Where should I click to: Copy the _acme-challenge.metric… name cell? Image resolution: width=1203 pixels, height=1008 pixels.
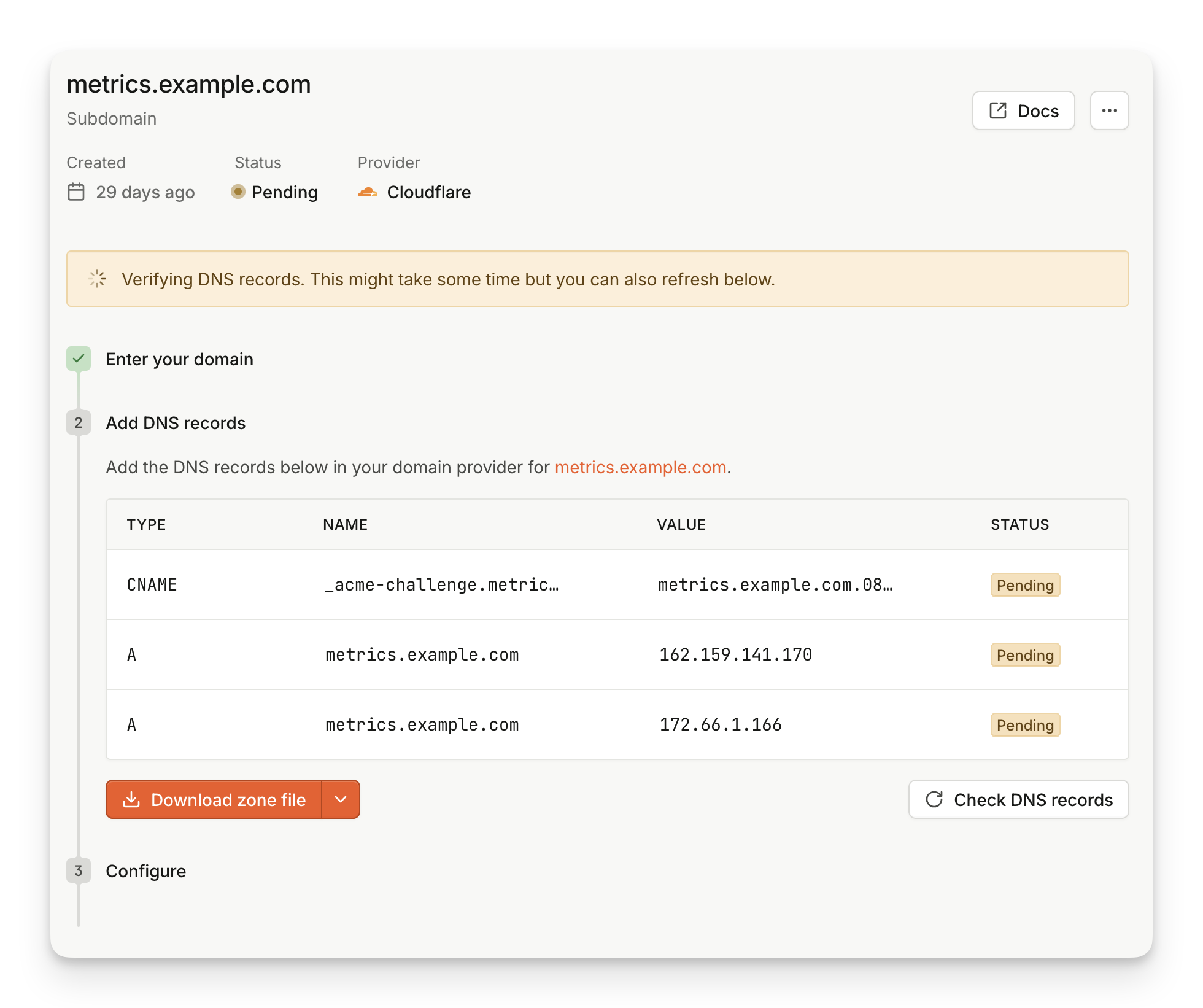pyautogui.click(x=442, y=584)
